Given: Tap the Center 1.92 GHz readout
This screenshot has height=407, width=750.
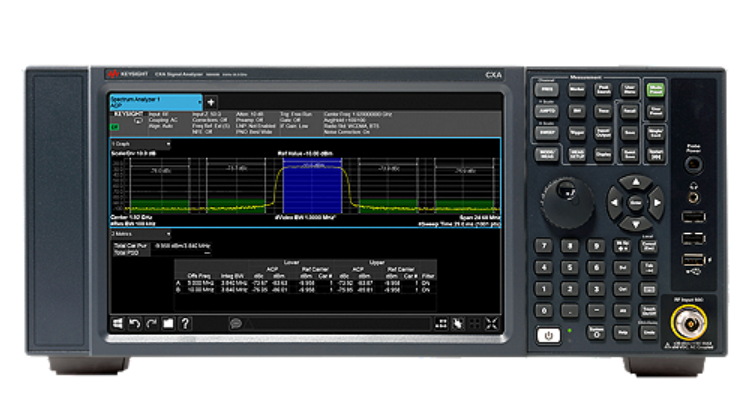Looking at the screenshot, I should (131, 217).
